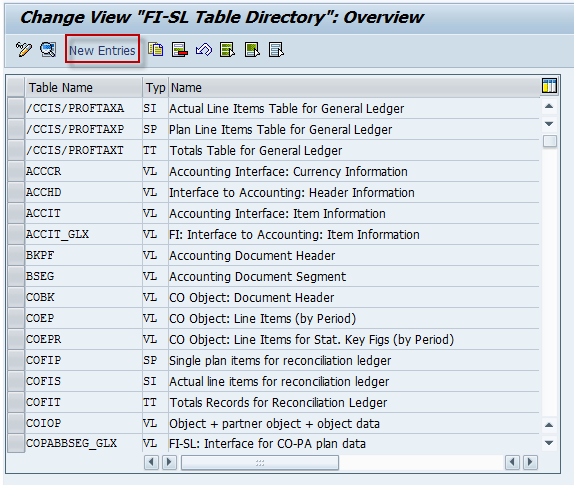This screenshot has height=485, width=574.
Task: Click the Deselect All icon
Action: point(276,50)
